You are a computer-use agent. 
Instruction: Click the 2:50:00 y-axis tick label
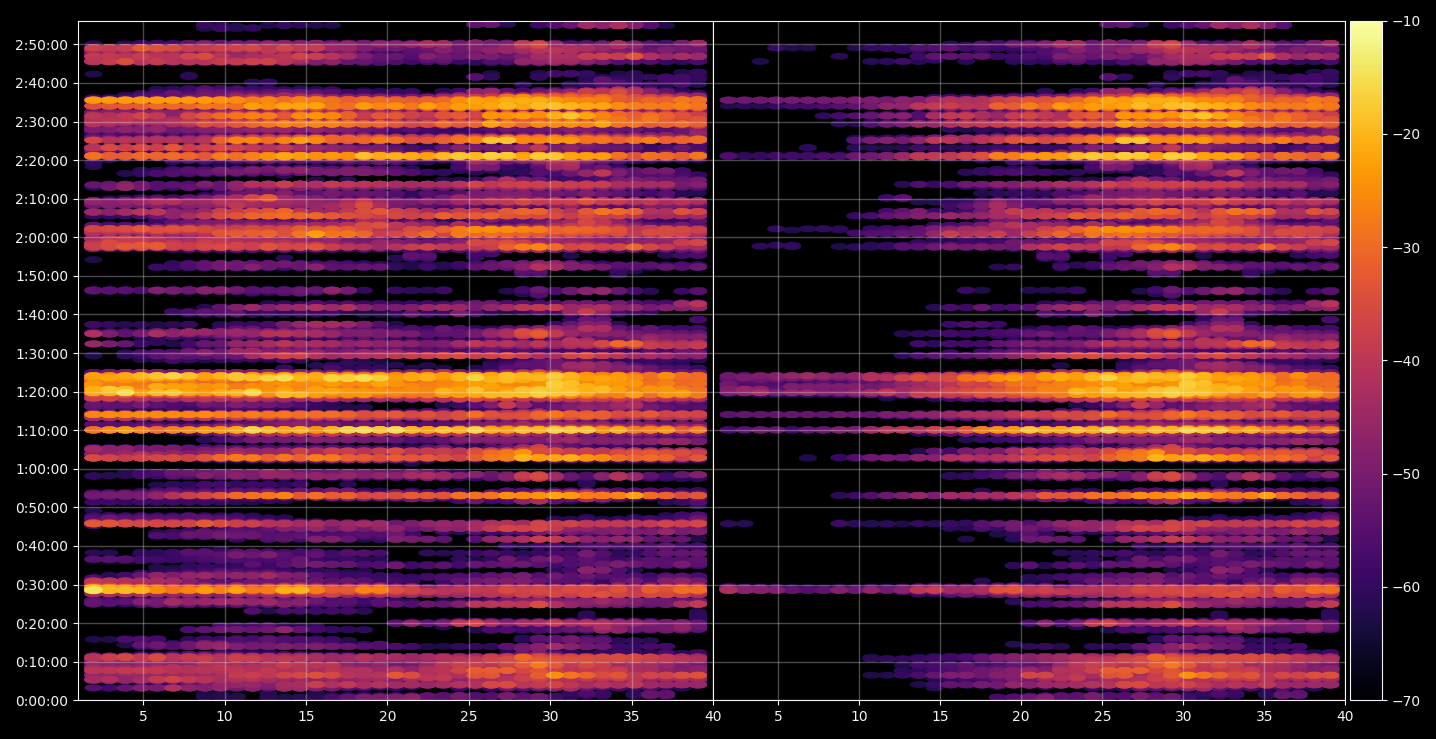tap(41, 45)
